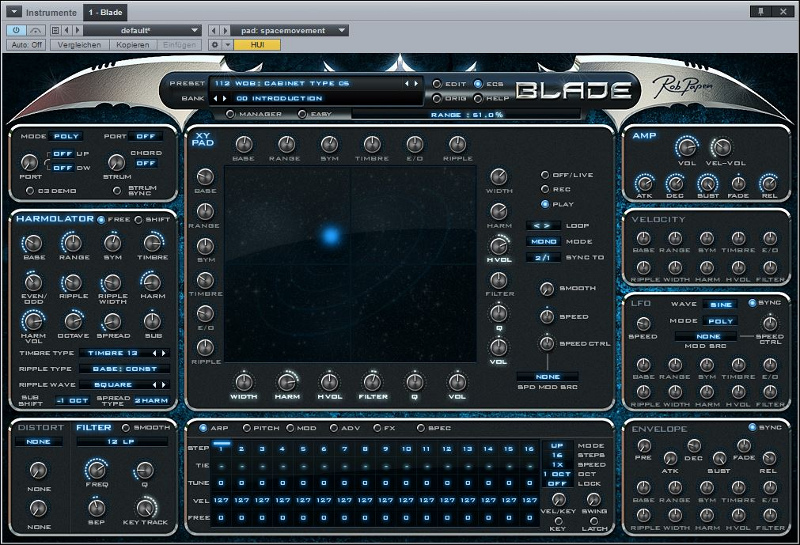Click previous Timbre Type arrow

155,353
